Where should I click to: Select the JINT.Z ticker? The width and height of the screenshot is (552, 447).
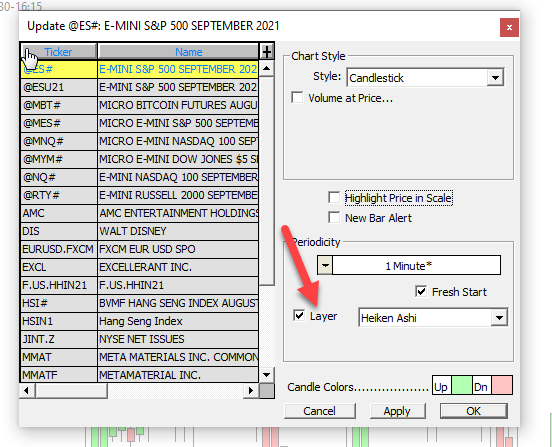click(x=58, y=339)
